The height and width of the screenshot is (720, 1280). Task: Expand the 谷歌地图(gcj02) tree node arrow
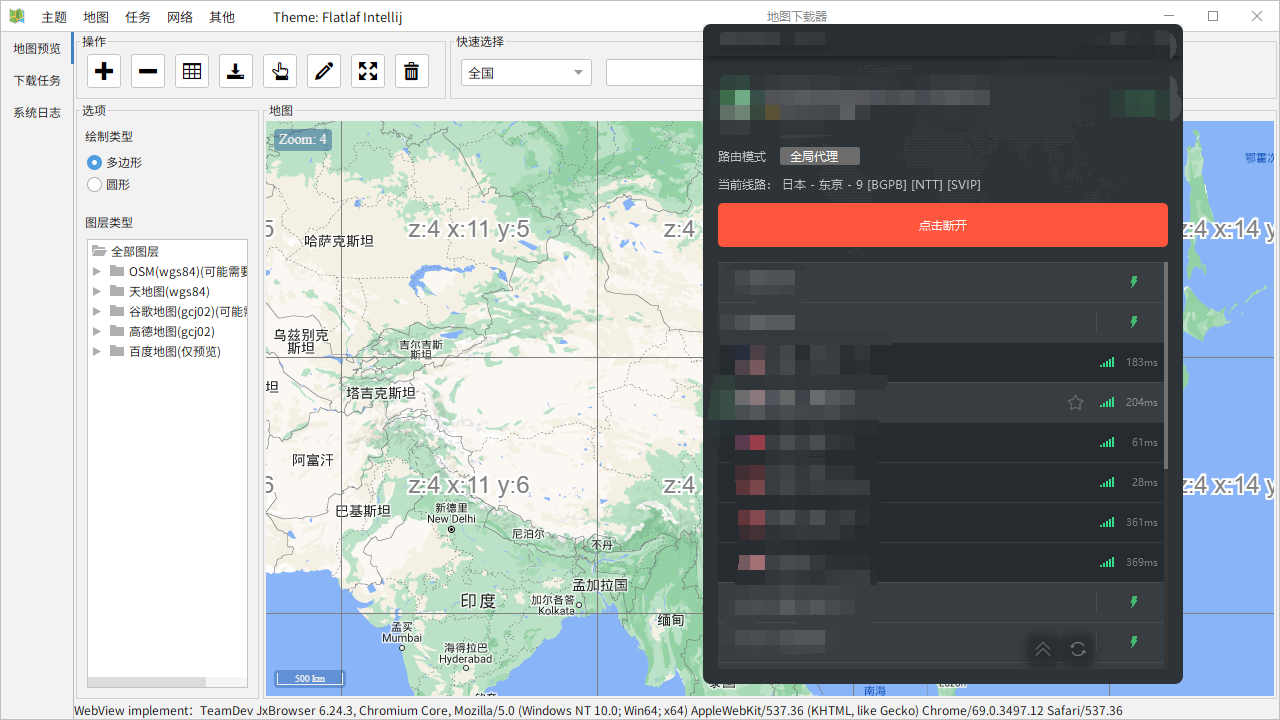(x=97, y=311)
